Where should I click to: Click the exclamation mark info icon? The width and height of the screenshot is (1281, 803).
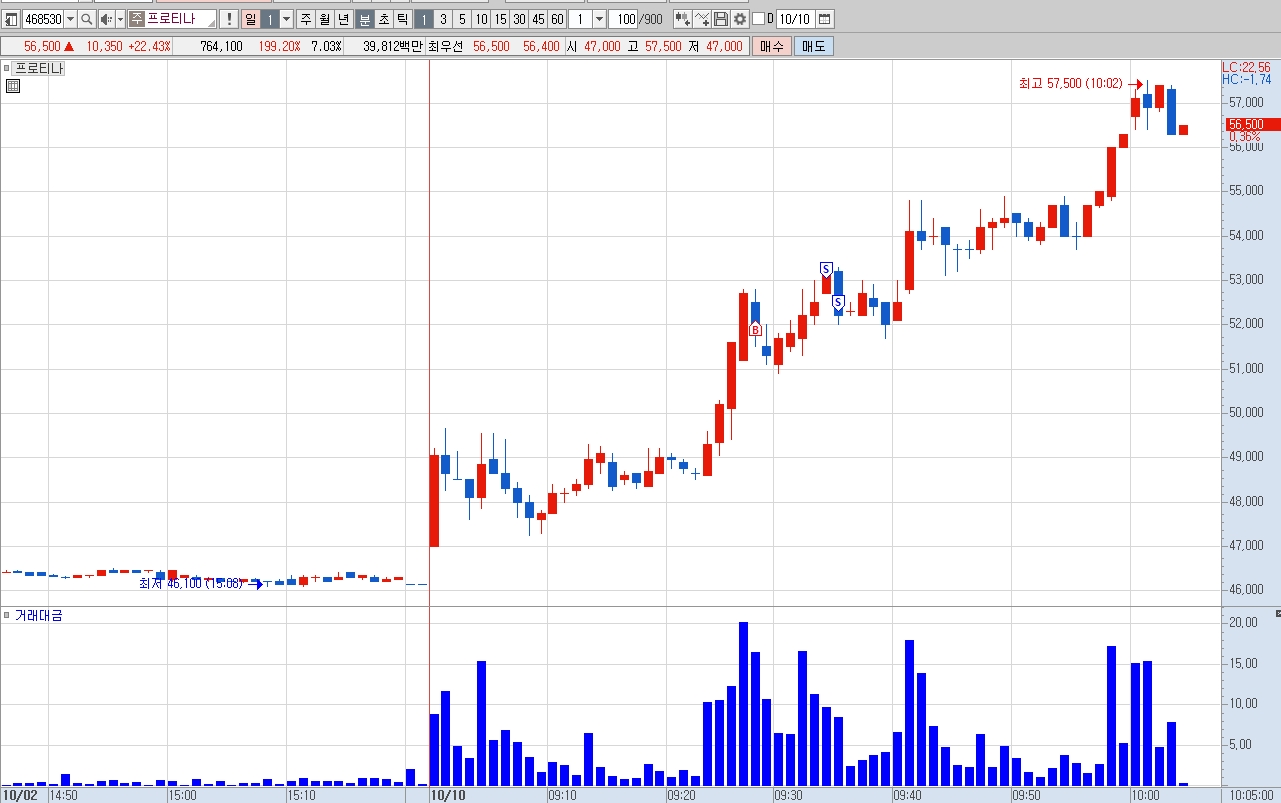tap(229, 19)
